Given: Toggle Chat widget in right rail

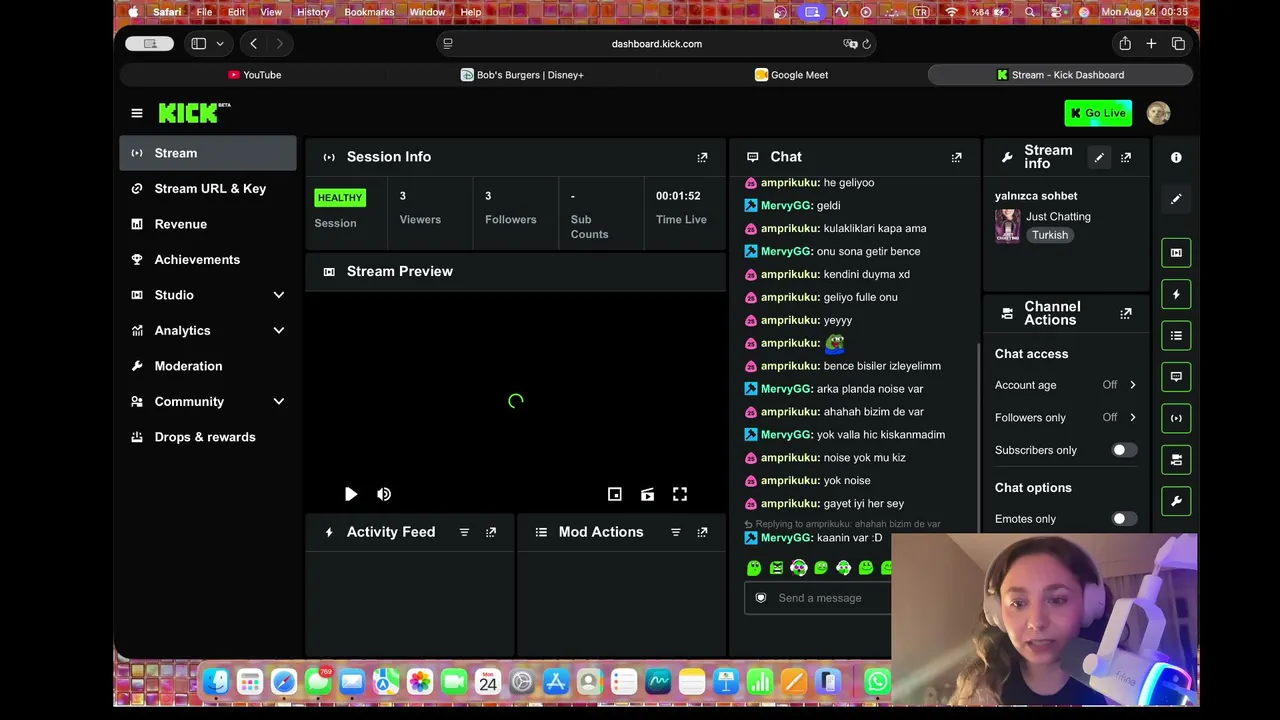Looking at the screenshot, I should [x=1176, y=377].
